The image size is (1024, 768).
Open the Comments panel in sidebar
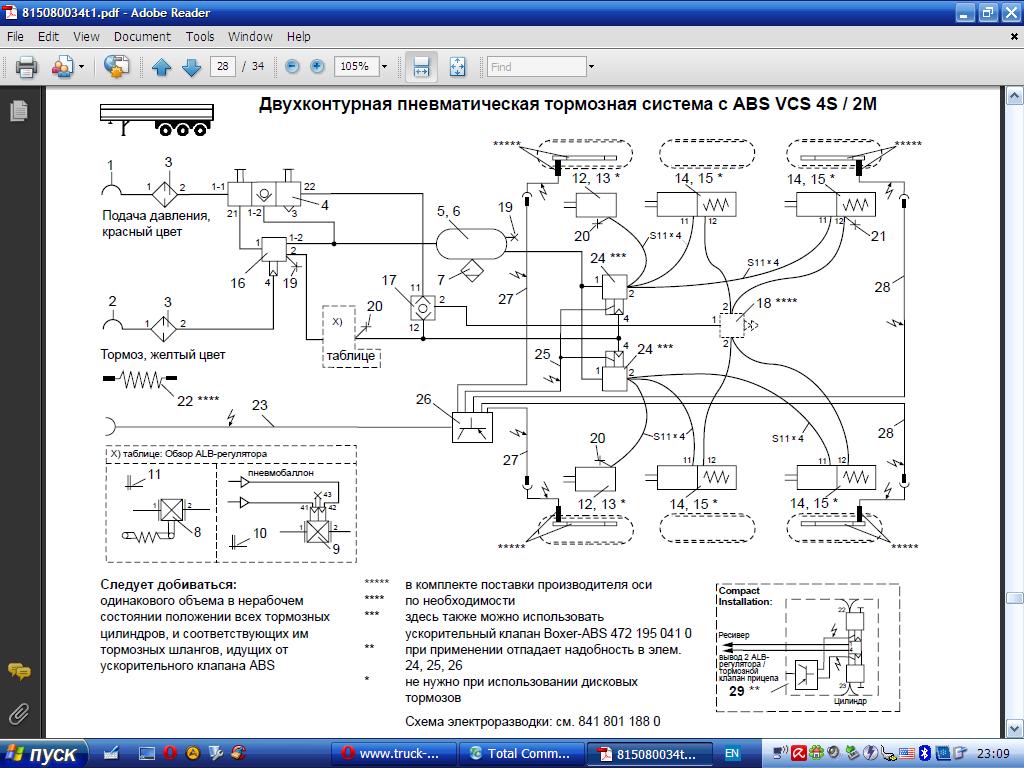[x=19, y=671]
